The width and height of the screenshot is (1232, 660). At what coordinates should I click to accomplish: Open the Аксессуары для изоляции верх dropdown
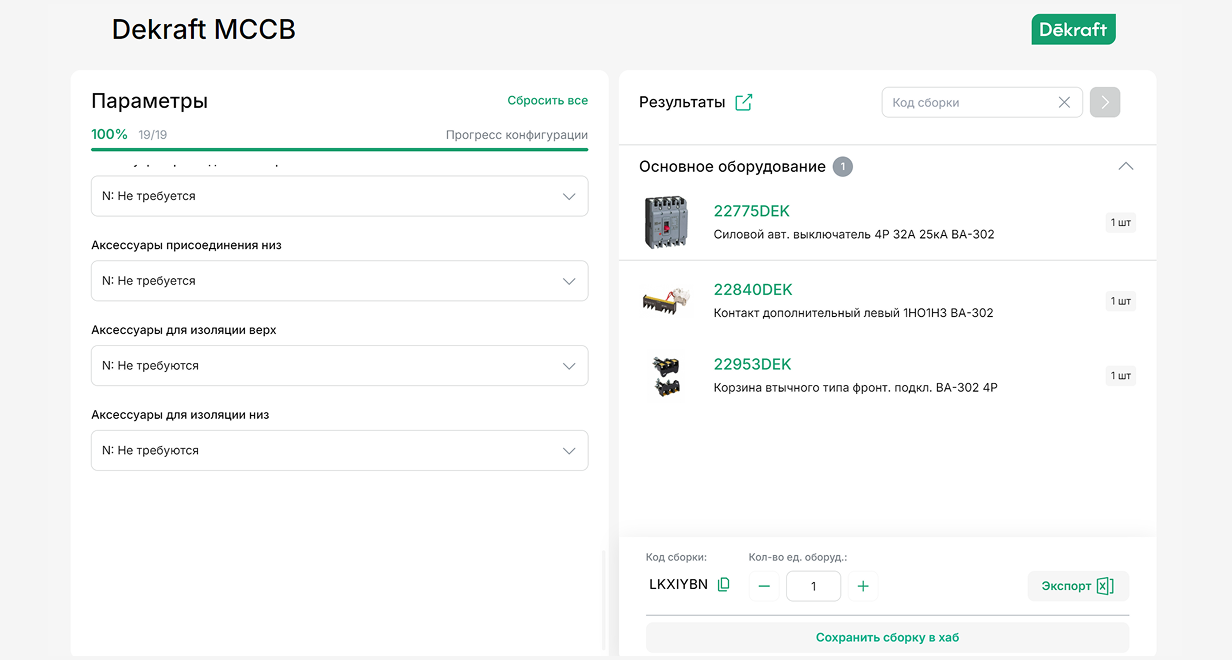point(339,366)
